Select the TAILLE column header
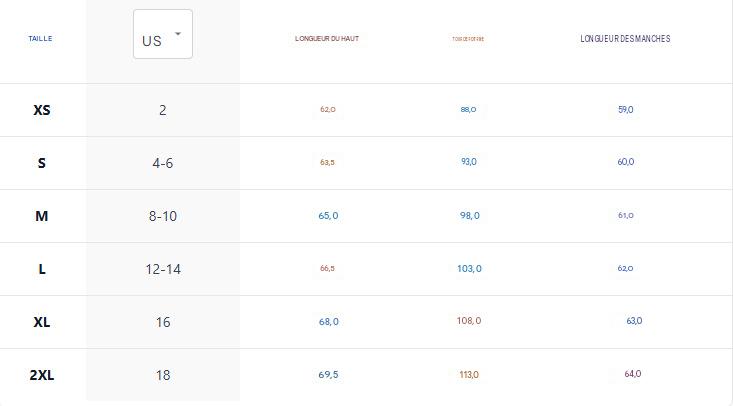733x406 pixels. 40,39
